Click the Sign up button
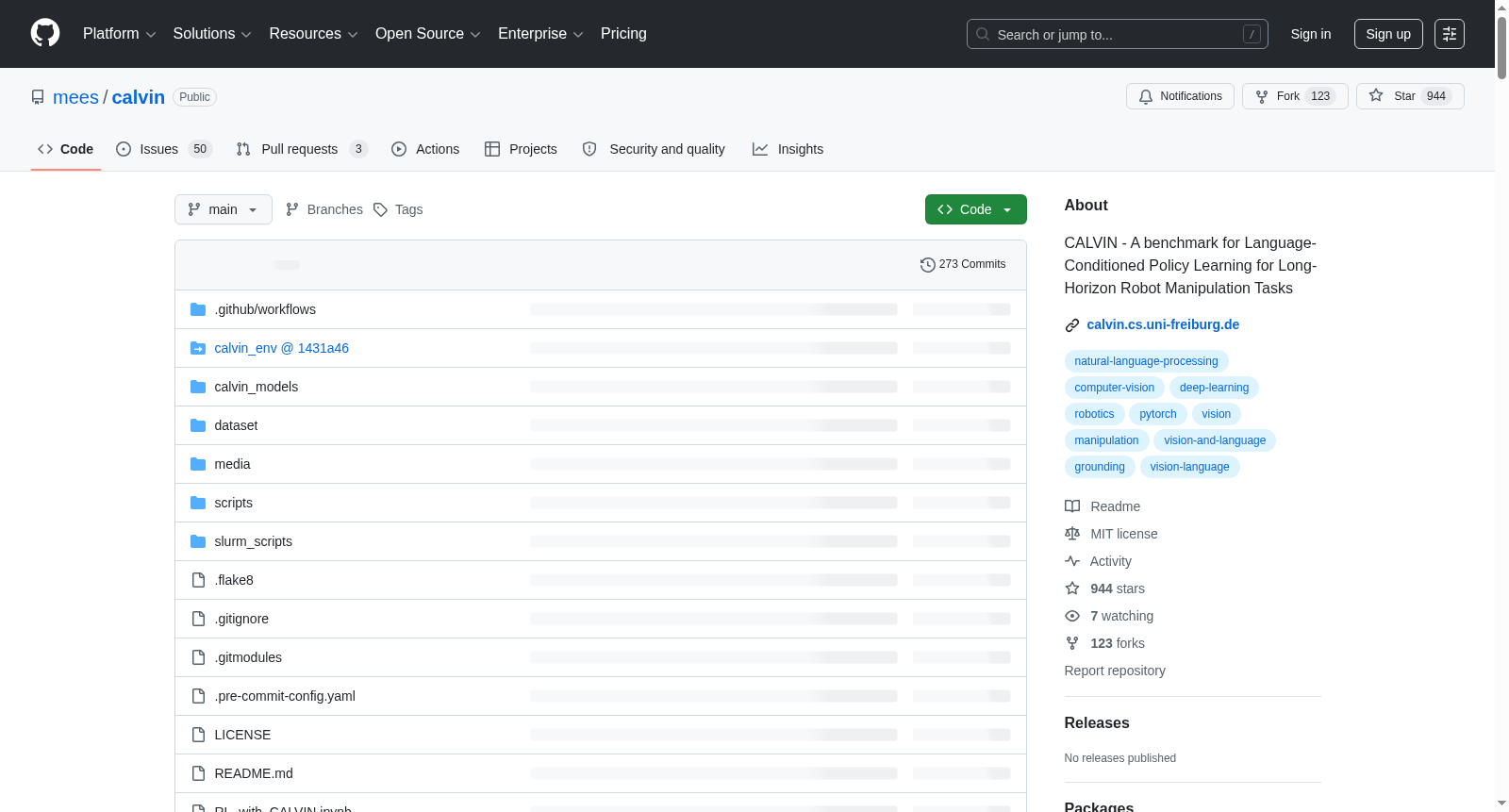 (x=1388, y=34)
